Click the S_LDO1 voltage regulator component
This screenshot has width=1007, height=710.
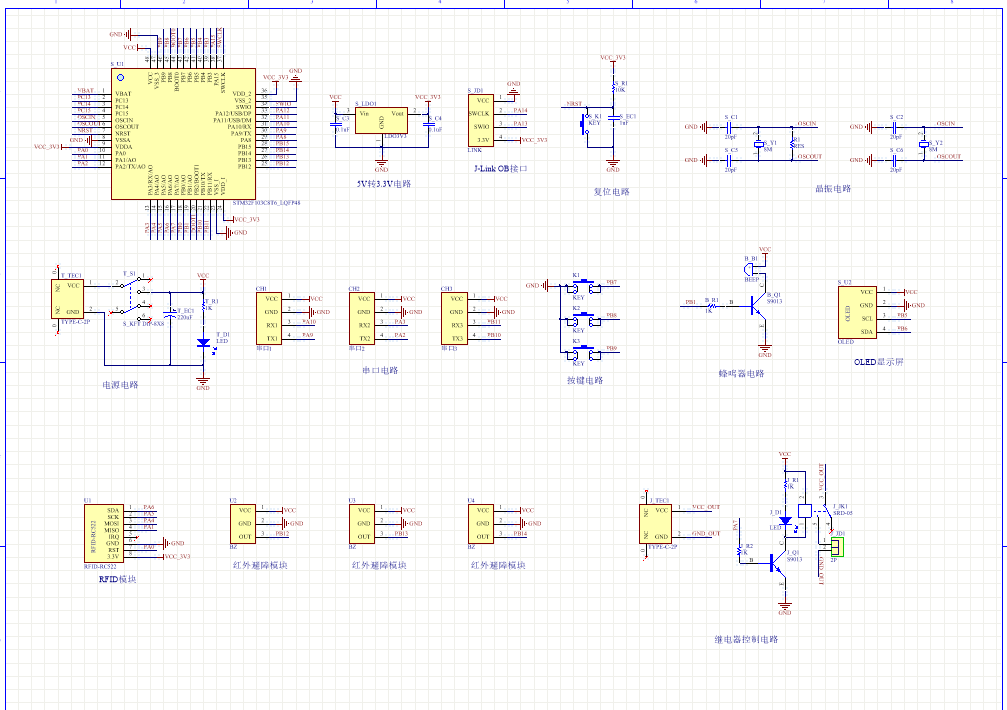click(381, 120)
